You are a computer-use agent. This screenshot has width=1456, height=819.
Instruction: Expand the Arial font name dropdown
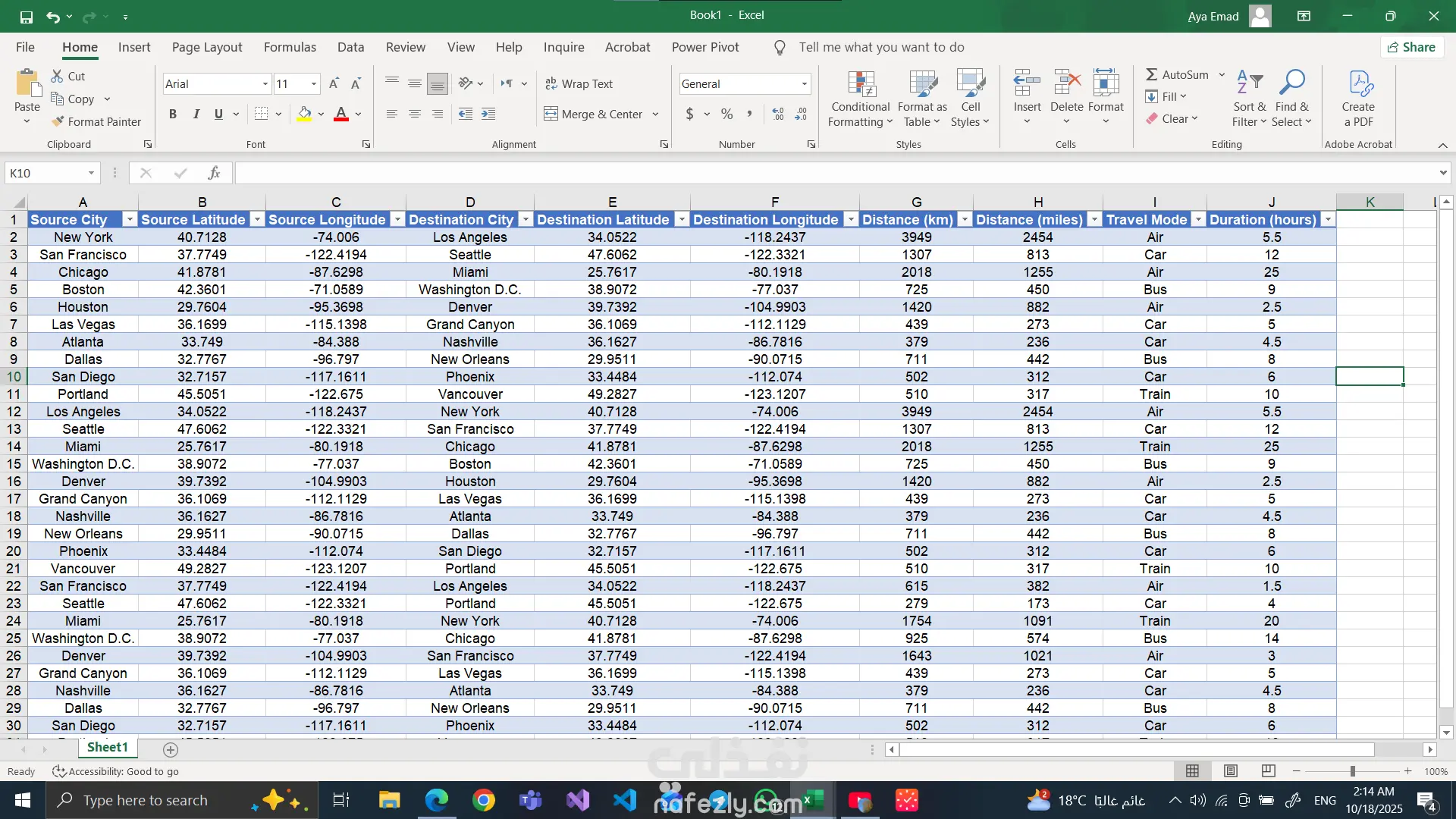(265, 83)
